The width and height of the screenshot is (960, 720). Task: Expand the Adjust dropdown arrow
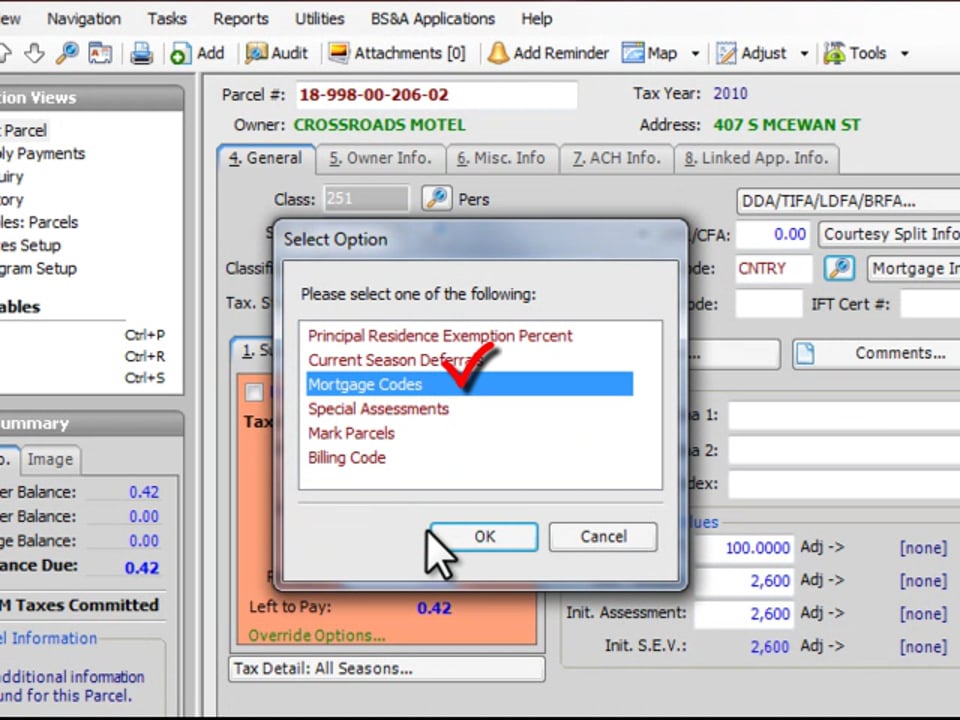[804, 54]
